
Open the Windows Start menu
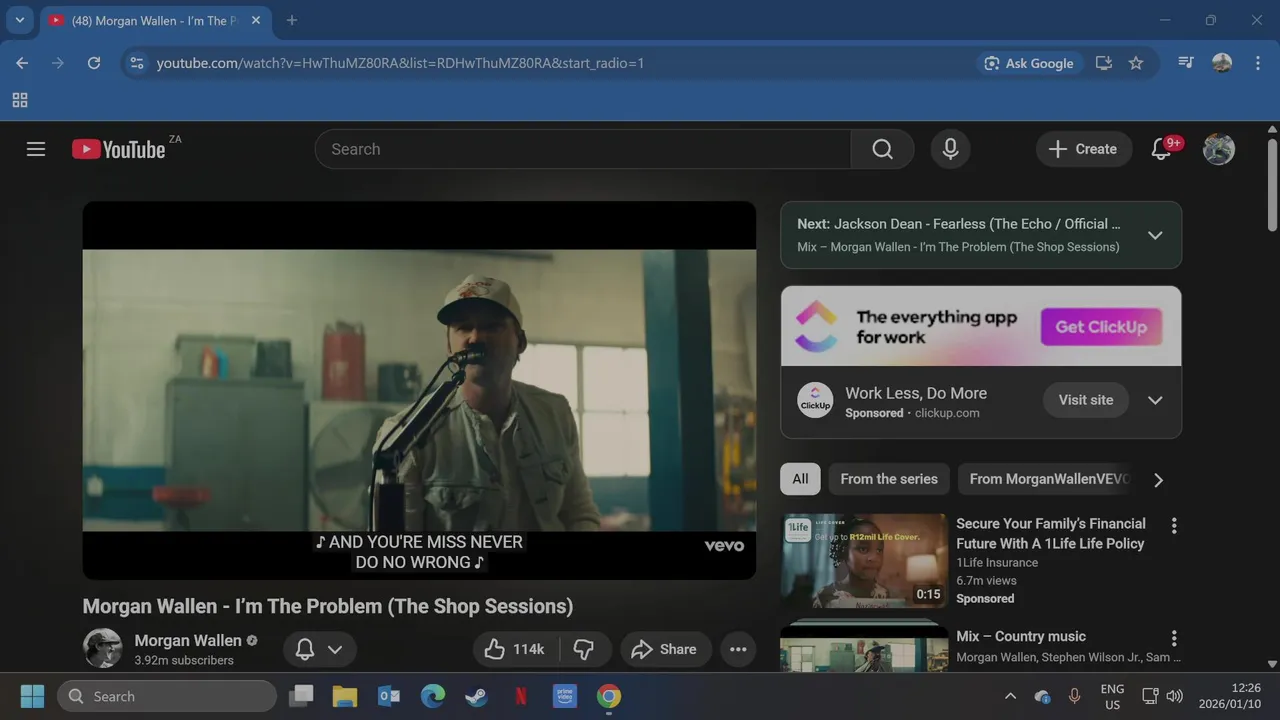(32, 696)
